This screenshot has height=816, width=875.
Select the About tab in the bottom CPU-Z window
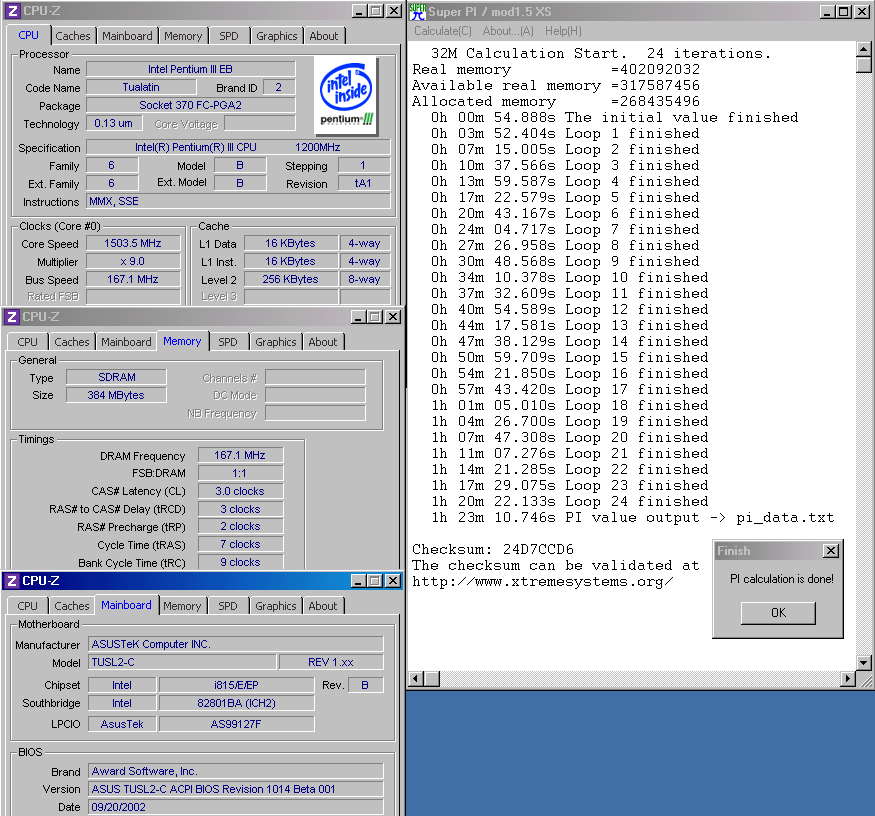point(323,606)
